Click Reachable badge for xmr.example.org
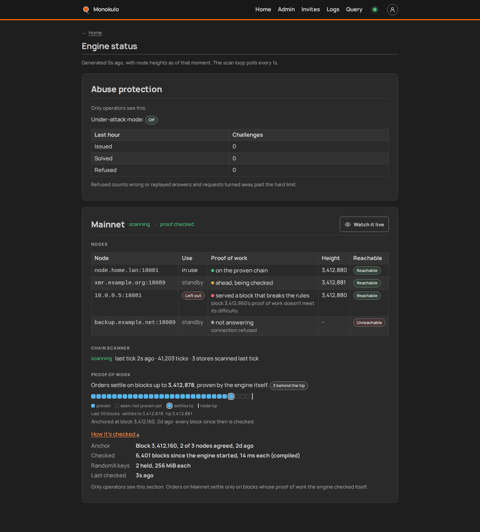Image resolution: width=480 pixels, height=532 pixels. [367, 283]
